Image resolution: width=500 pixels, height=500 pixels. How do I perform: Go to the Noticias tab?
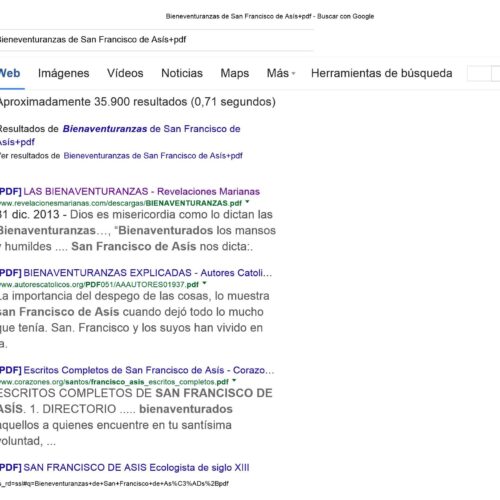click(182, 73)
